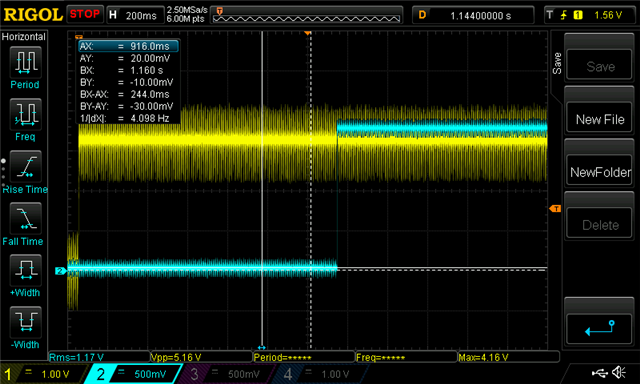Screen dimensions: 640x384
Task: Click the Save softkey button
Action: coord(600,67)
